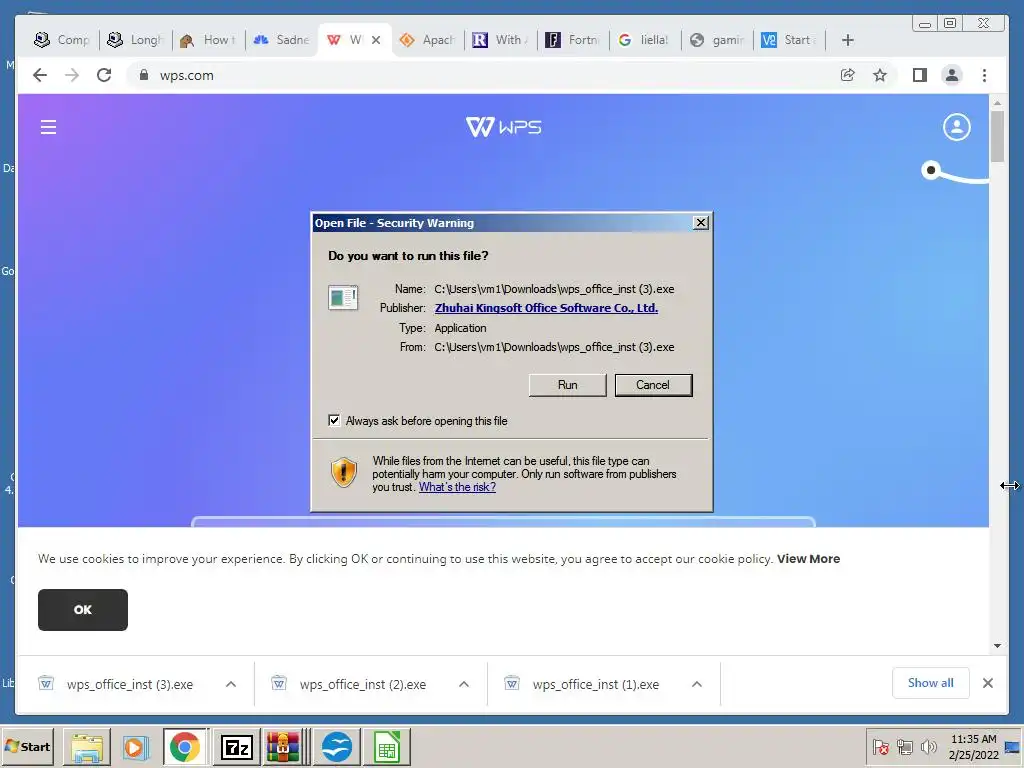Open Windows Start menu
The height and width of the screenshot is (768, 1024).
pyautogui.click(x=27, y=747)
